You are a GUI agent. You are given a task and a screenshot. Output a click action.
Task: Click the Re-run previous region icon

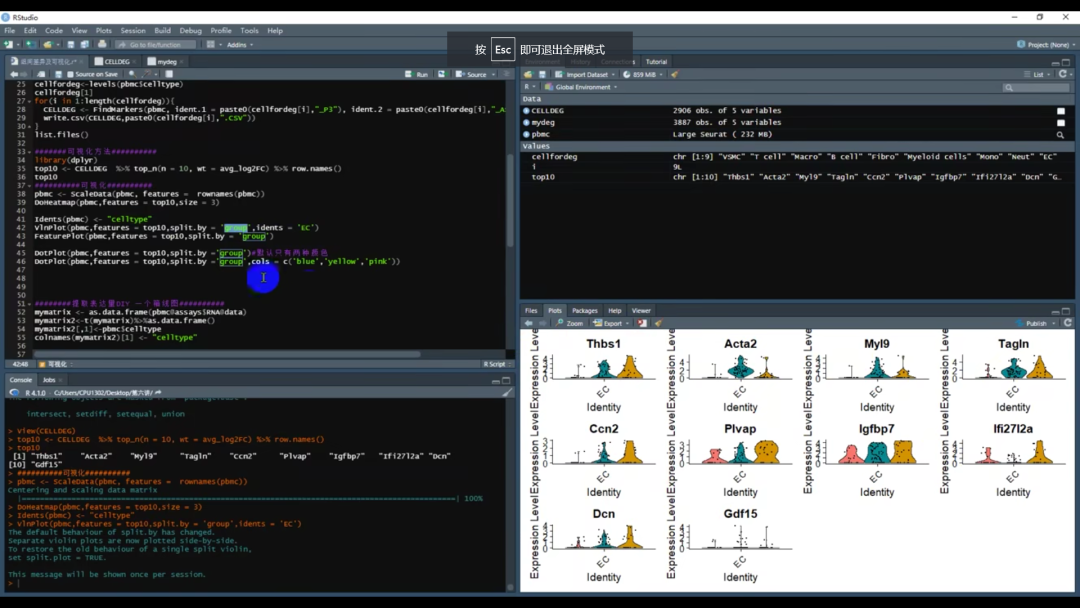tap(442, 74)
